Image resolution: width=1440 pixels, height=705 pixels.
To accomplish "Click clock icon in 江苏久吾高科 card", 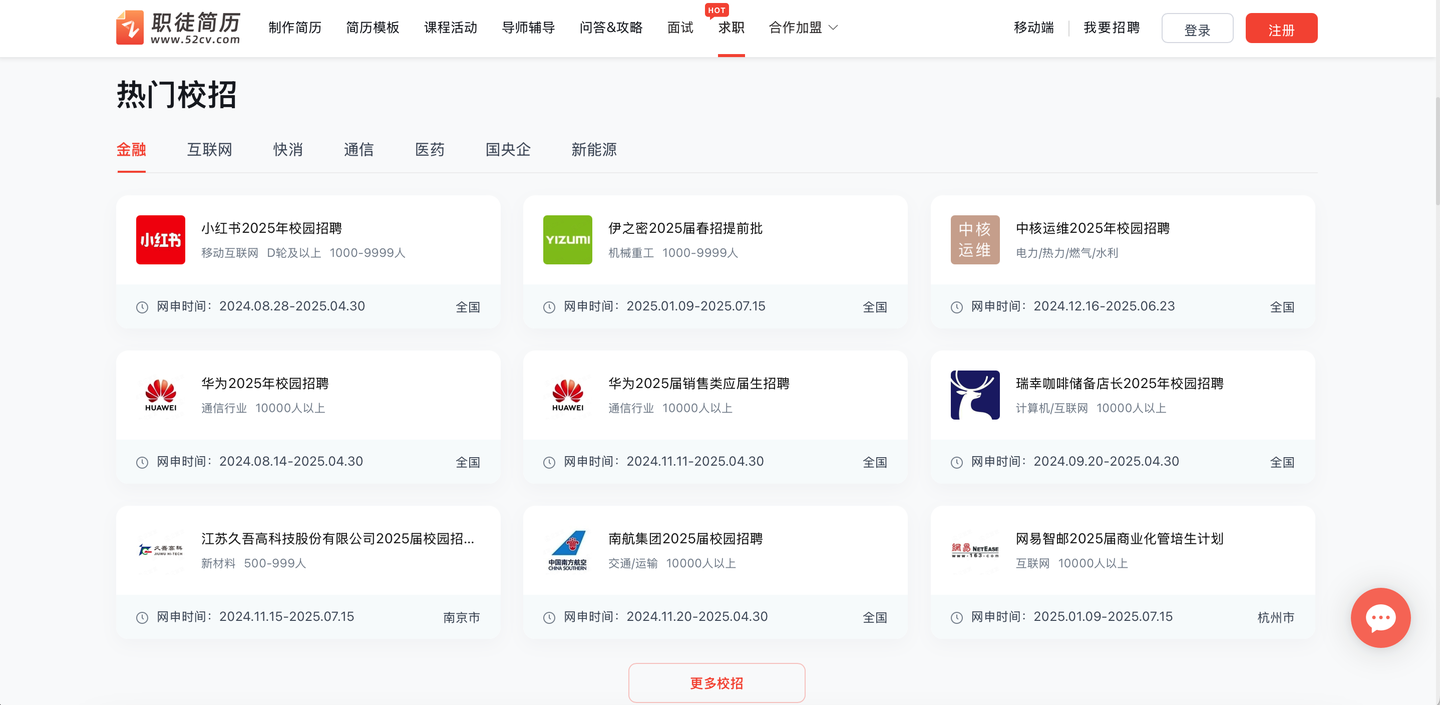I will [x=142, y=618].
